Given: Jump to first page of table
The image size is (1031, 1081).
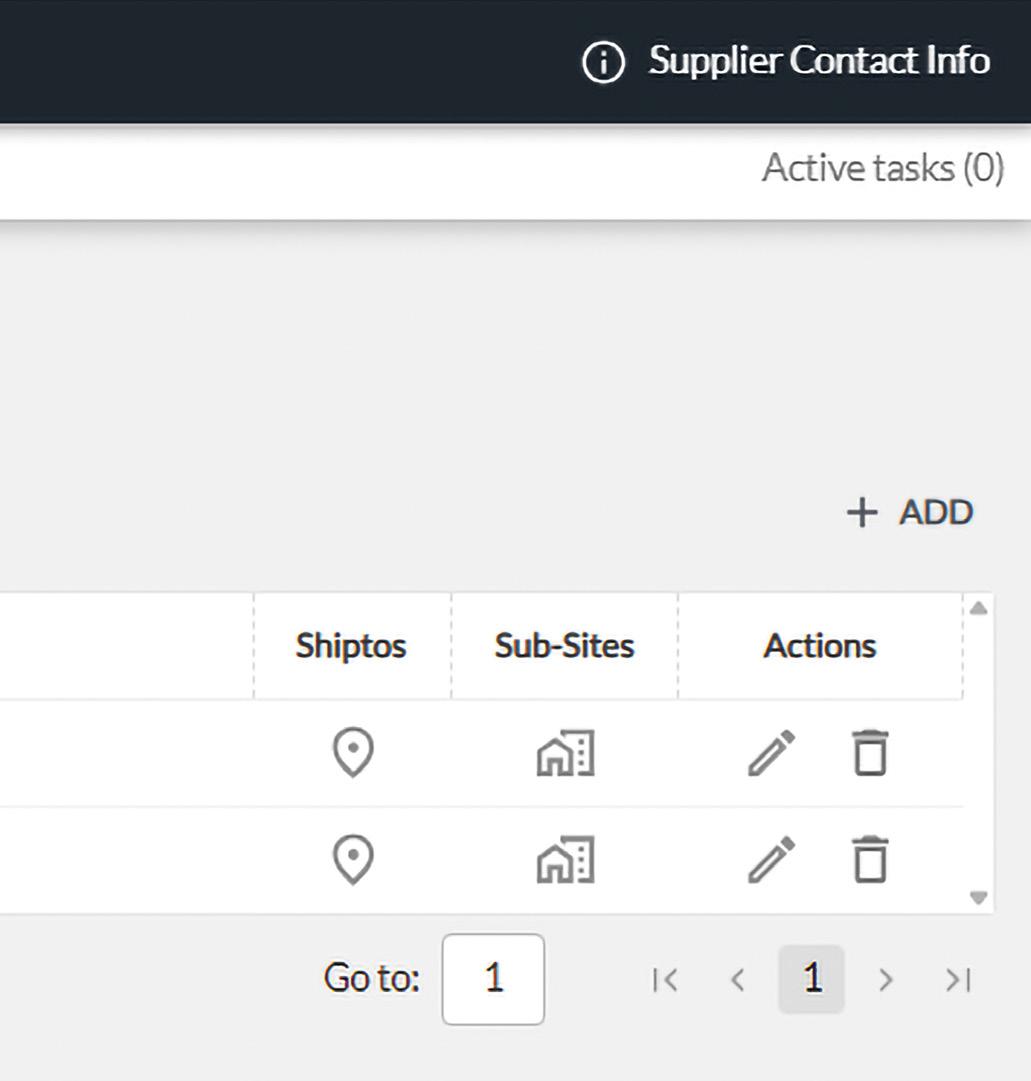Looking at the screenshot, I should point(665,980).
